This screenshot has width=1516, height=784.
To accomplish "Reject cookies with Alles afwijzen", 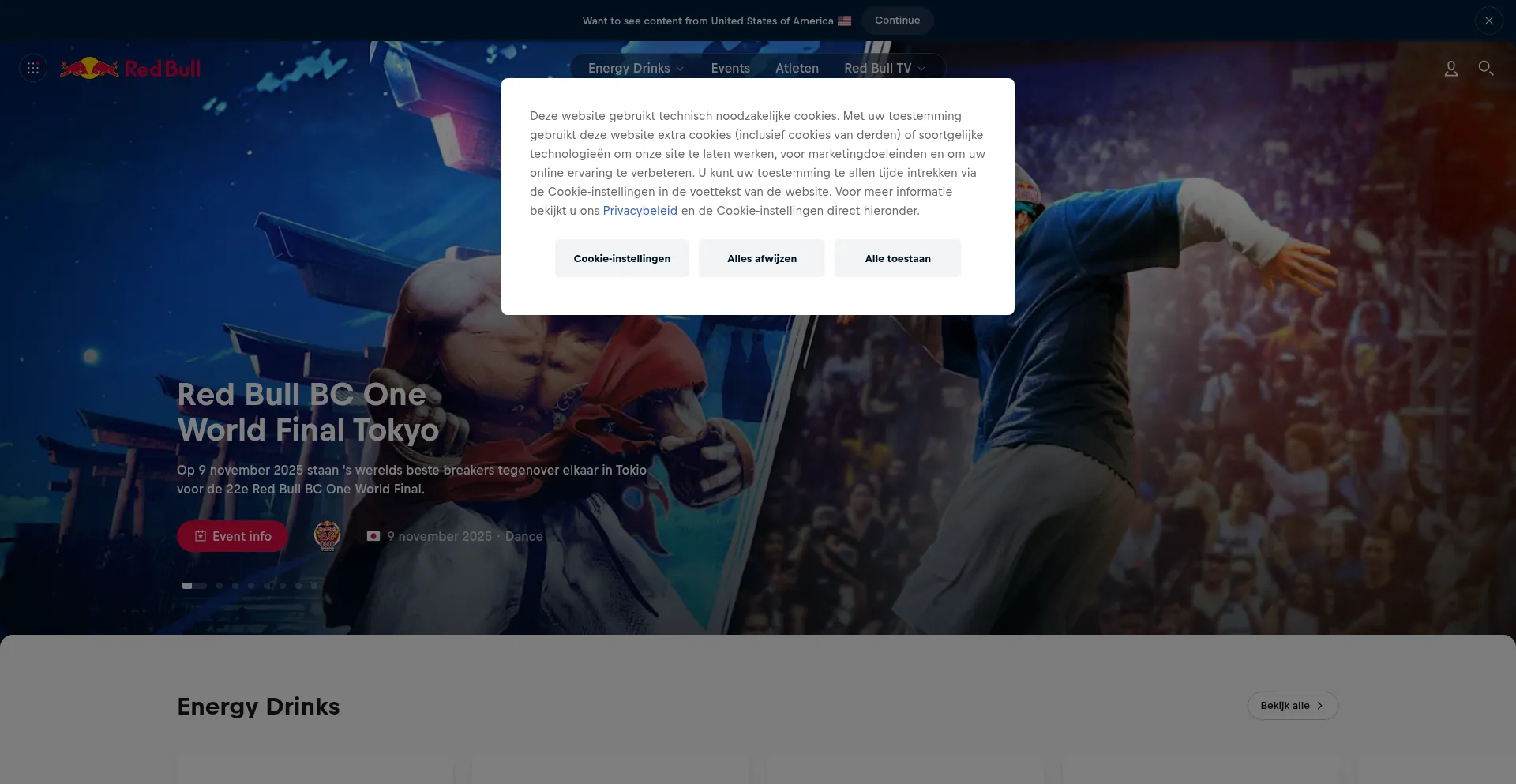I will pos(761,258).
